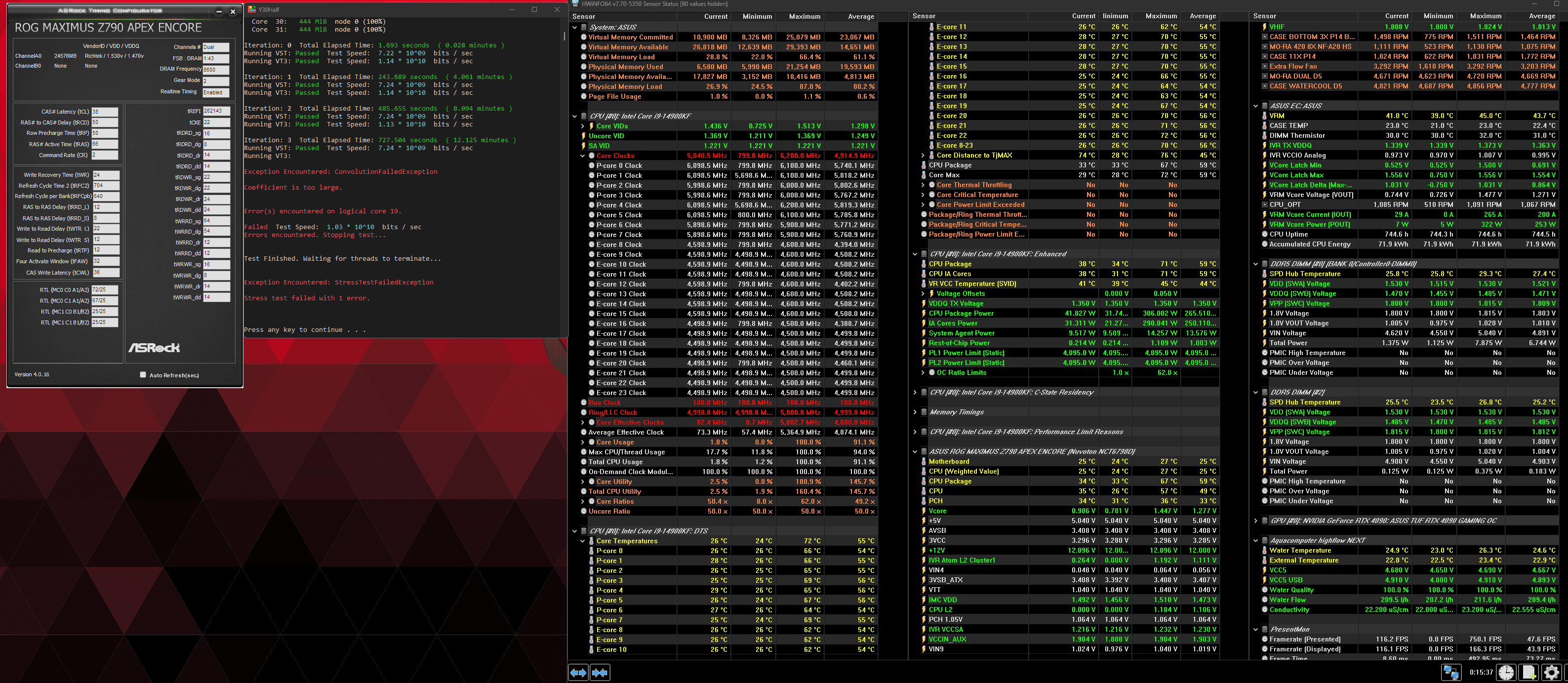Click the lightning icon beside CPU Package Power

tap(924, 314)
